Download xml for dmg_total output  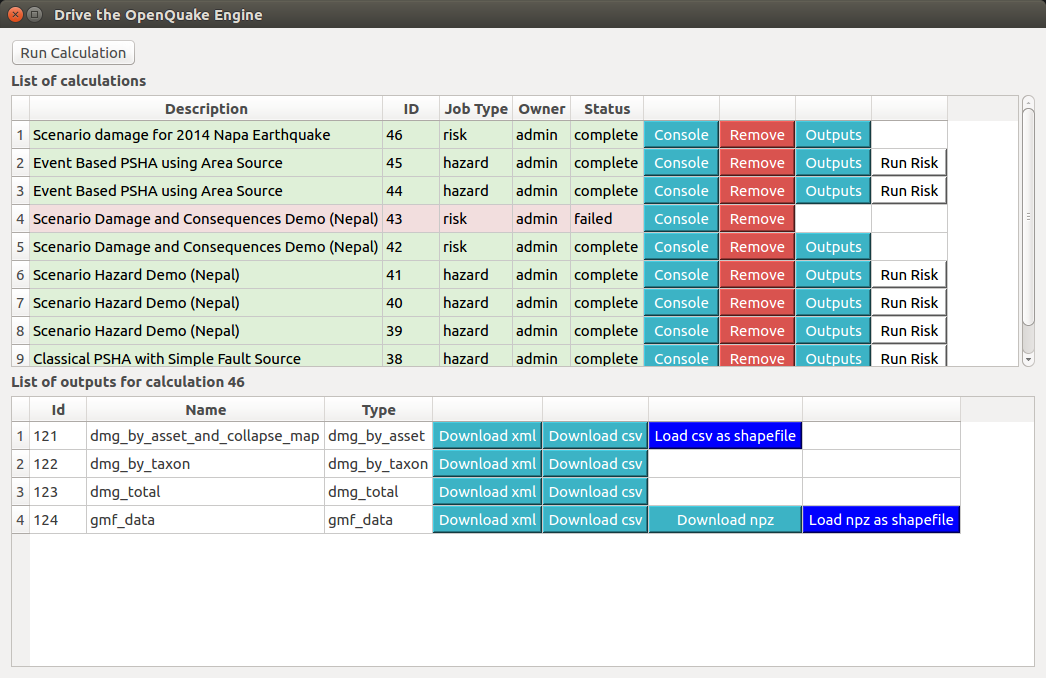point(488,492)
